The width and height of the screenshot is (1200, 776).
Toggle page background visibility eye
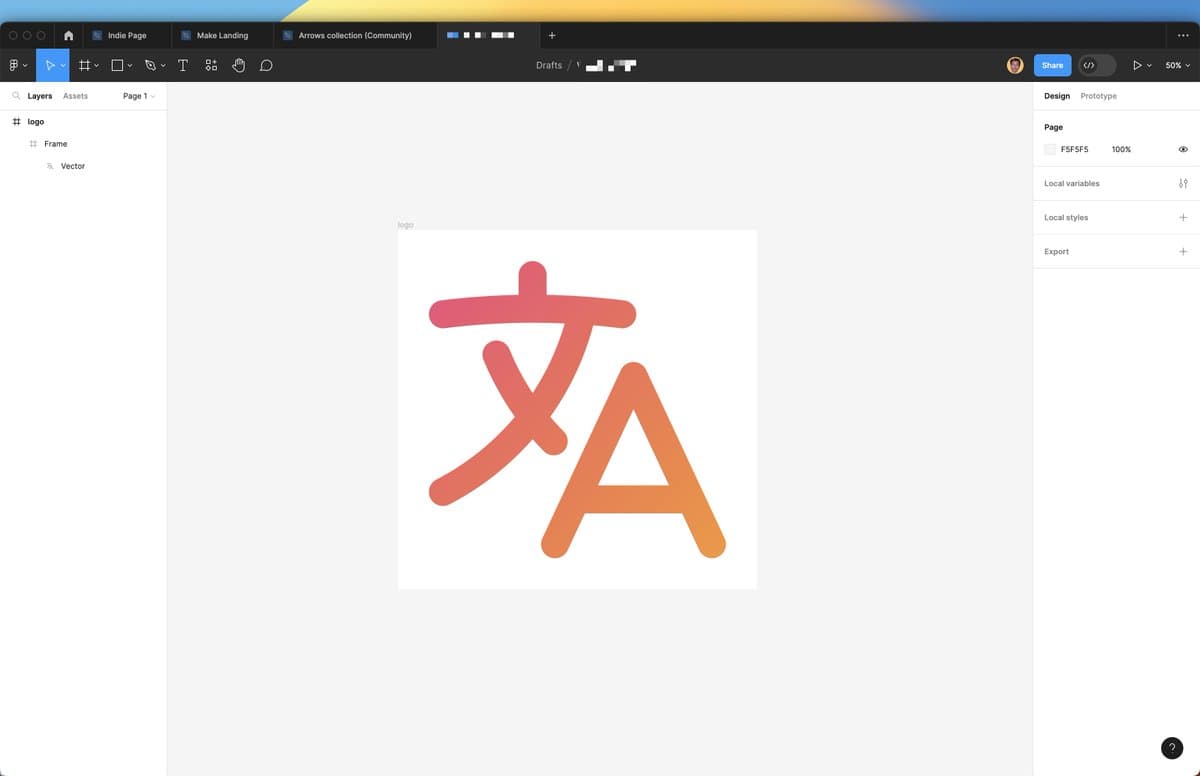1183,149
